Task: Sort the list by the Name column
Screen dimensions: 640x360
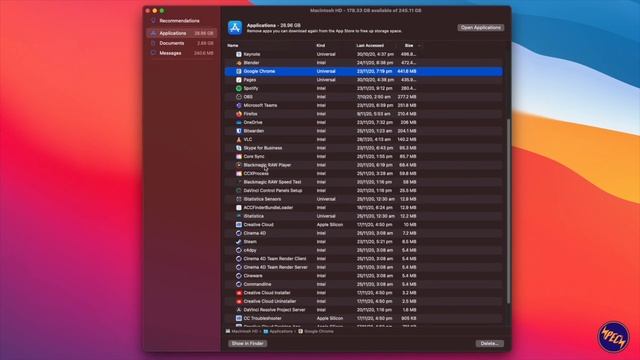Action: coord(233,45)
